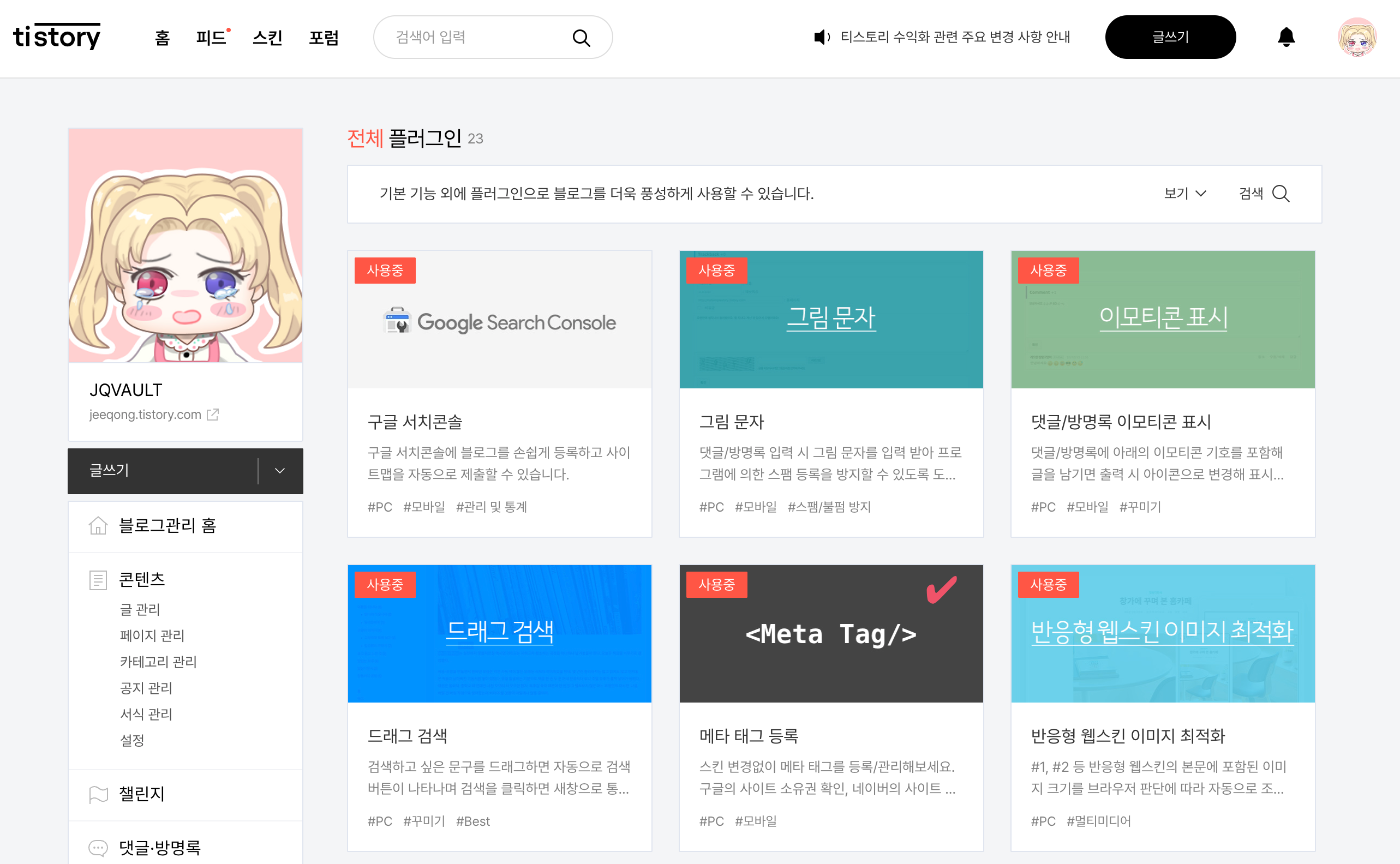
Task: Go to 스킨 in top navigation
Action: coord(267,38)
